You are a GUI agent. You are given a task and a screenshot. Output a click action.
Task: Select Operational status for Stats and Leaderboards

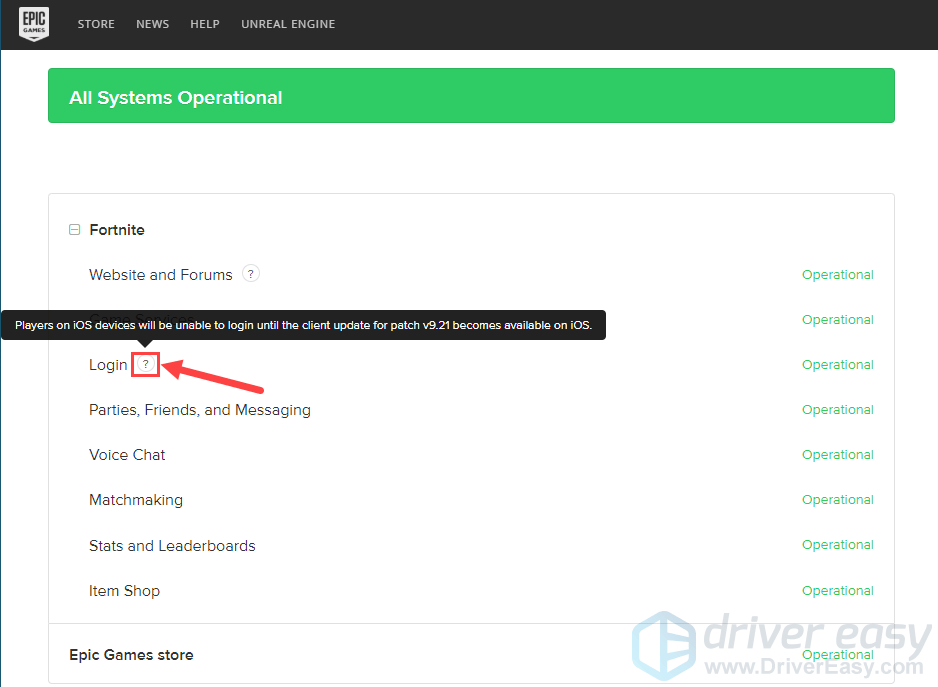[x=838, y=544]
